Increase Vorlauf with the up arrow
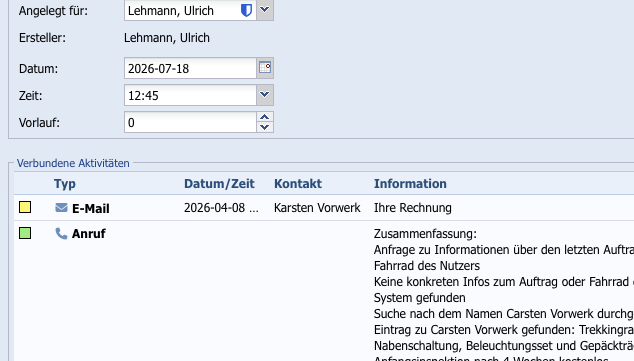Viewport: 634px width, 361px height. pyautogui.click(x=265, y=117)
